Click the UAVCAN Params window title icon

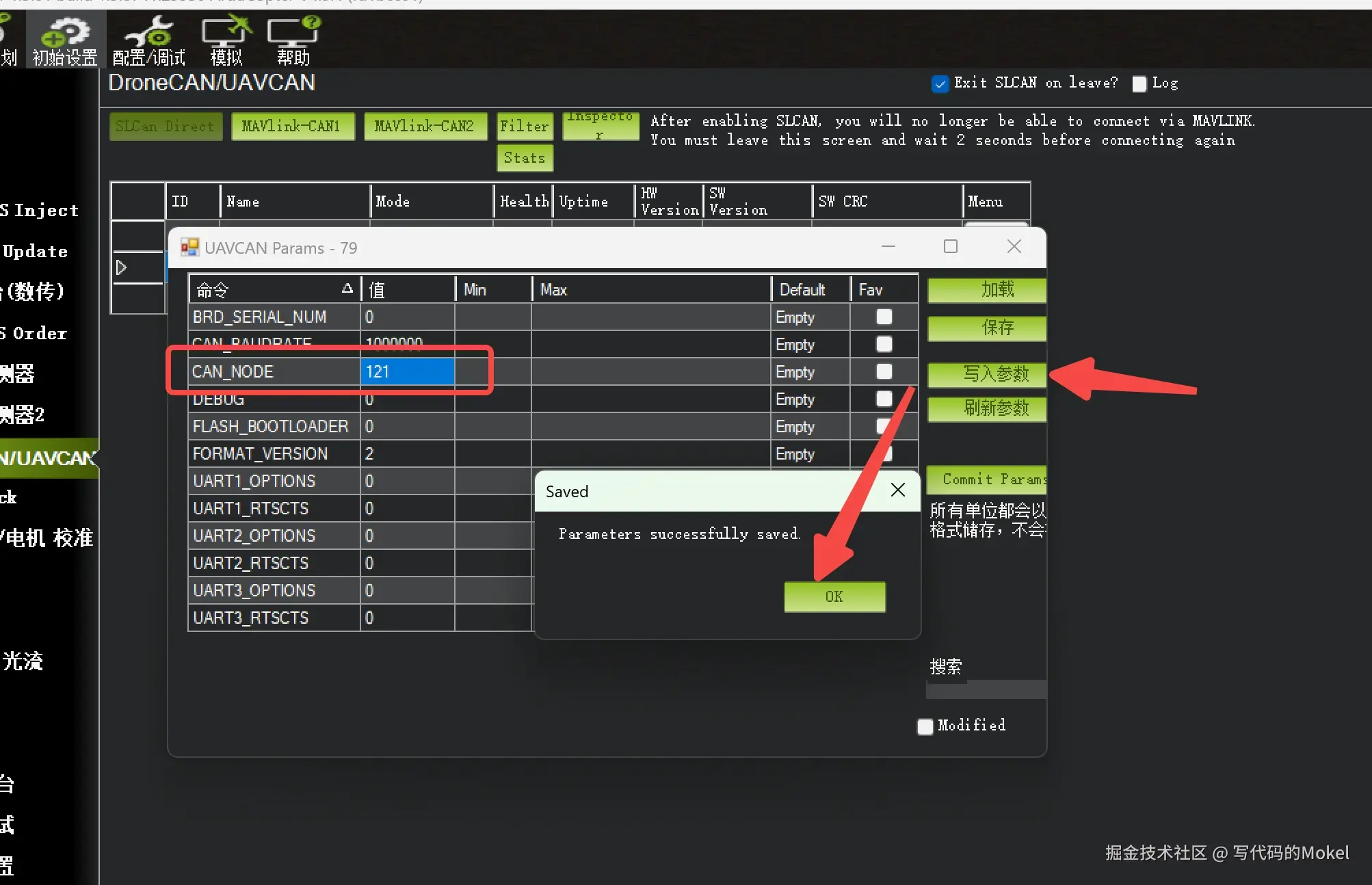189,248
